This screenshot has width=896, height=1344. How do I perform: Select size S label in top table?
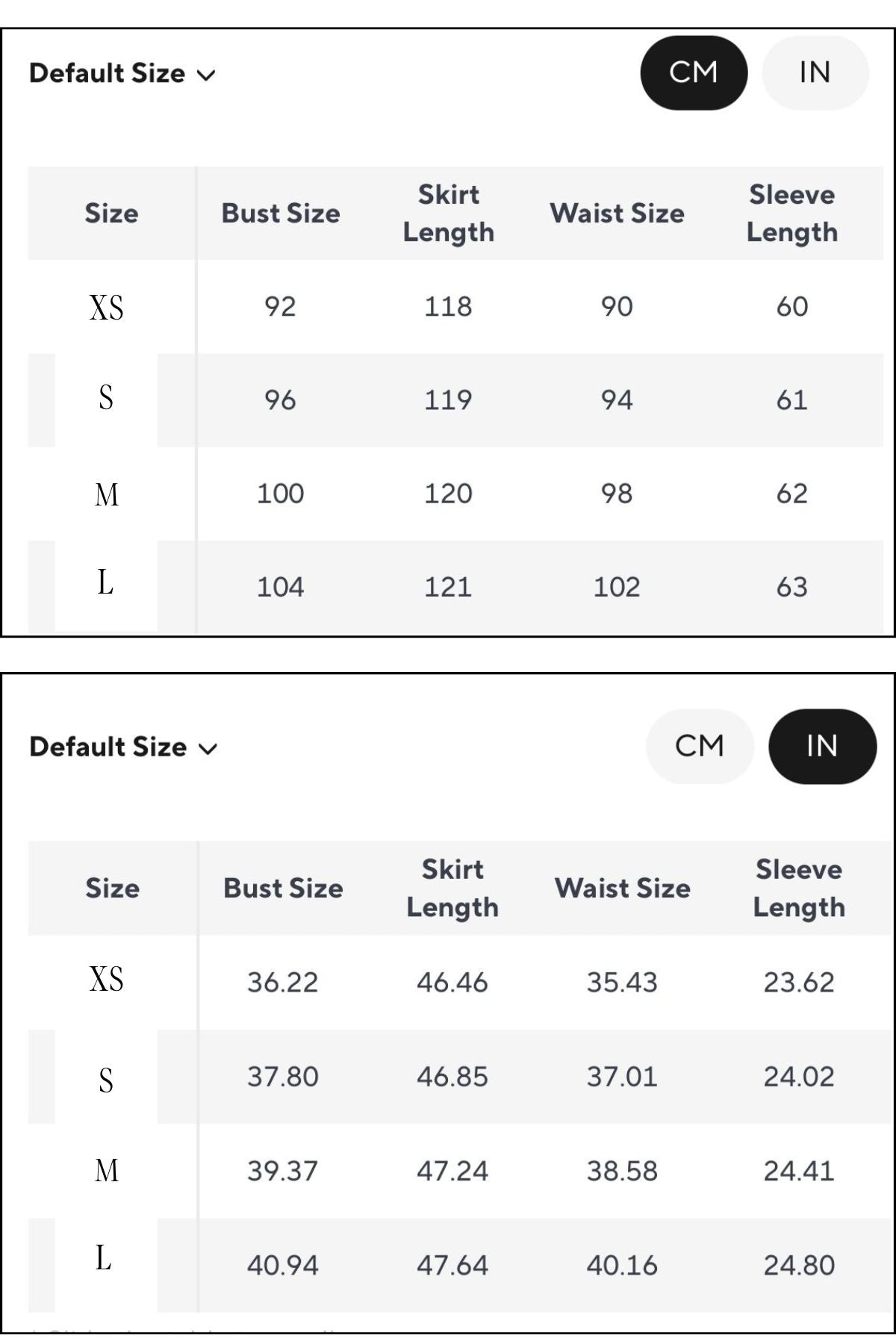[x=106, y=397]
